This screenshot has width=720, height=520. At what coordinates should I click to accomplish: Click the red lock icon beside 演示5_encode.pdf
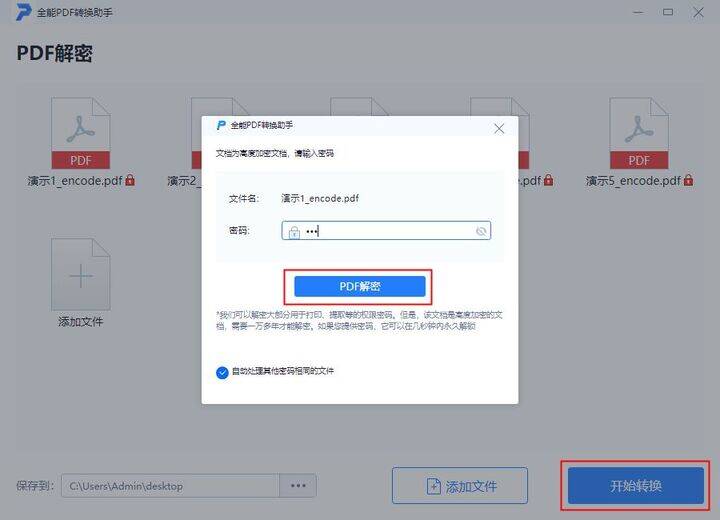tap(688, 180)
